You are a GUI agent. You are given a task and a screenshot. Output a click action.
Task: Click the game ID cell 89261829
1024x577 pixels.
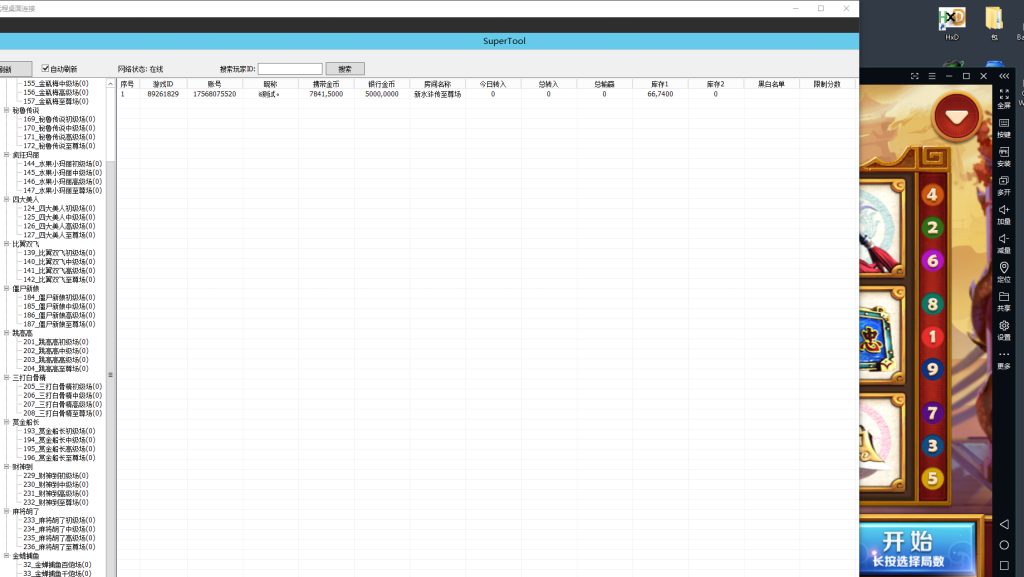(163, 94)
